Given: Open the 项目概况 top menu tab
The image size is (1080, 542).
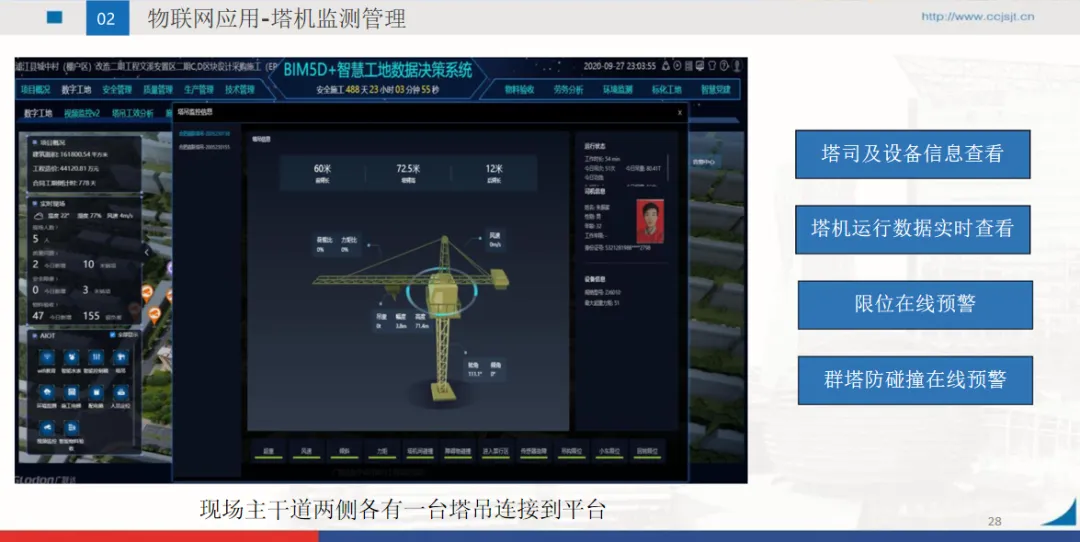Looking at the screenshot, I should [35, 90].
